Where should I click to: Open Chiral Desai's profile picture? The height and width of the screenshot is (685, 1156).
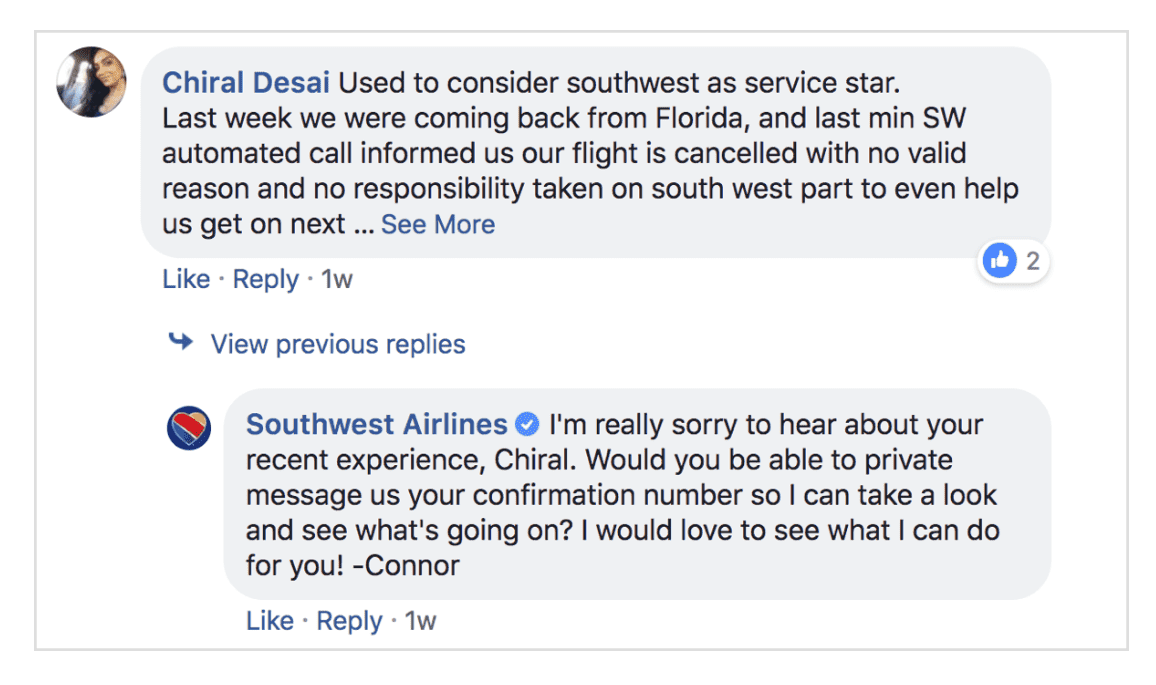[x=91, y=82]
